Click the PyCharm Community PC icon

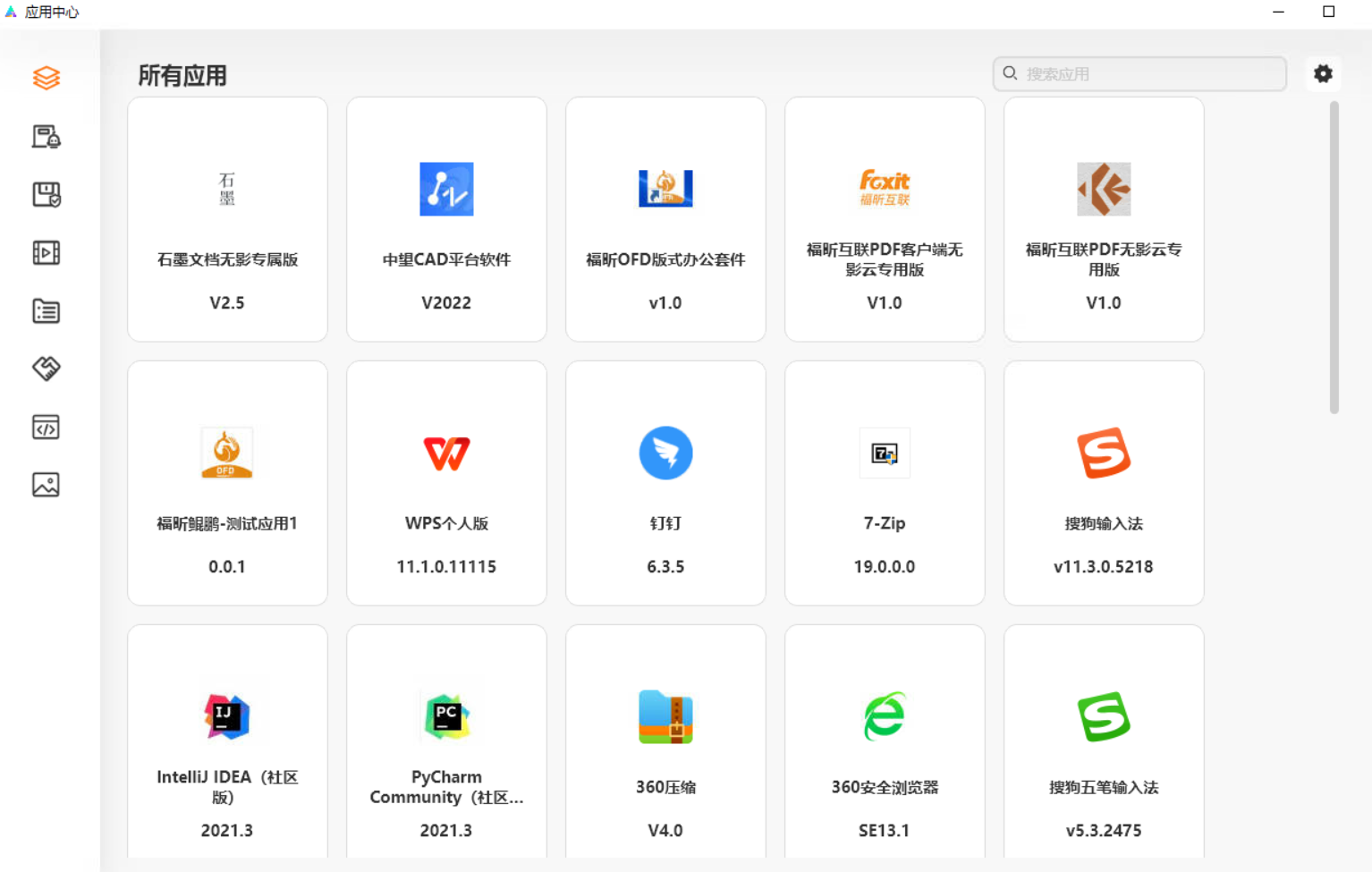[446, 716]
